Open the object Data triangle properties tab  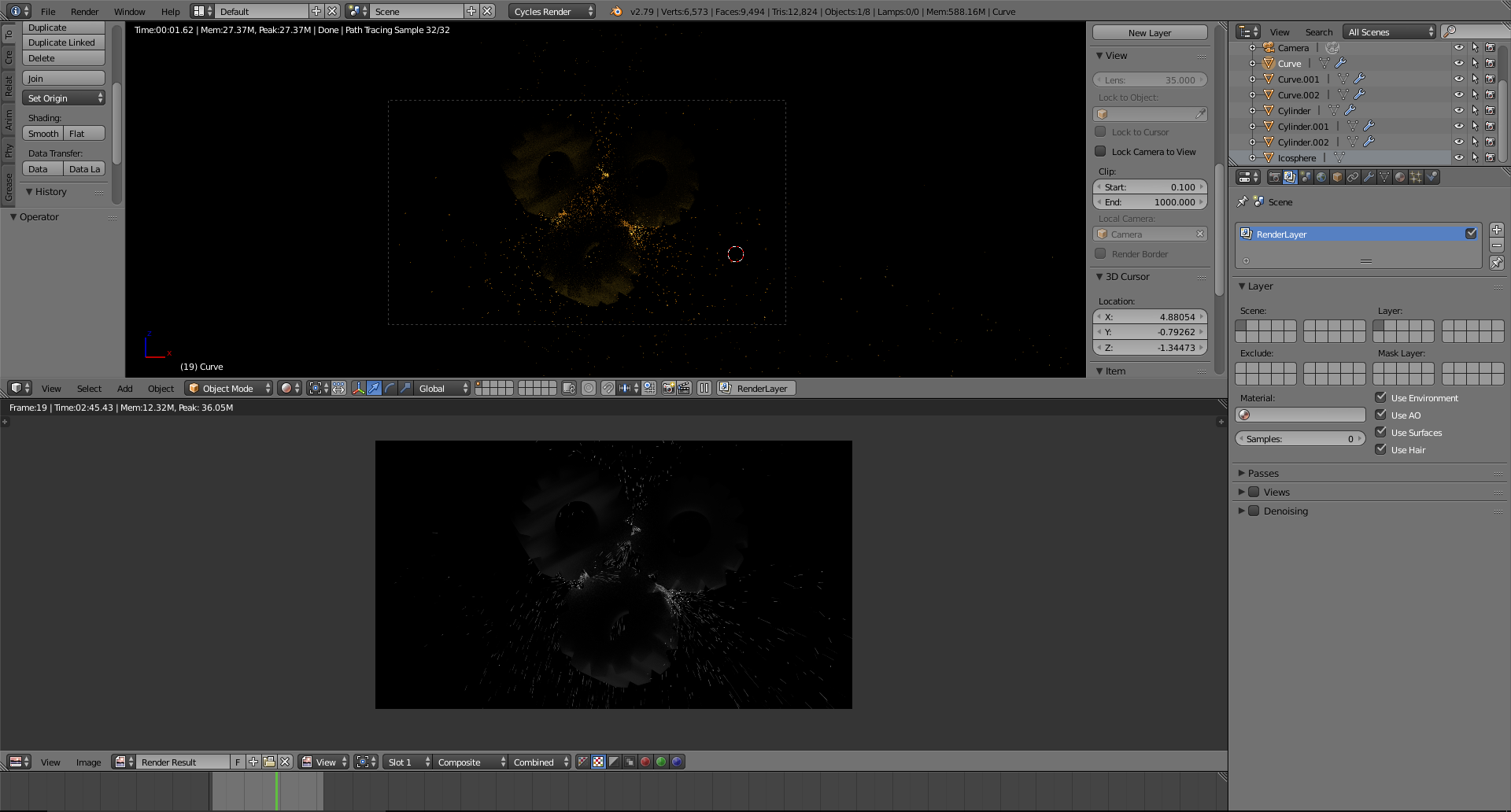click(1384, 177)
